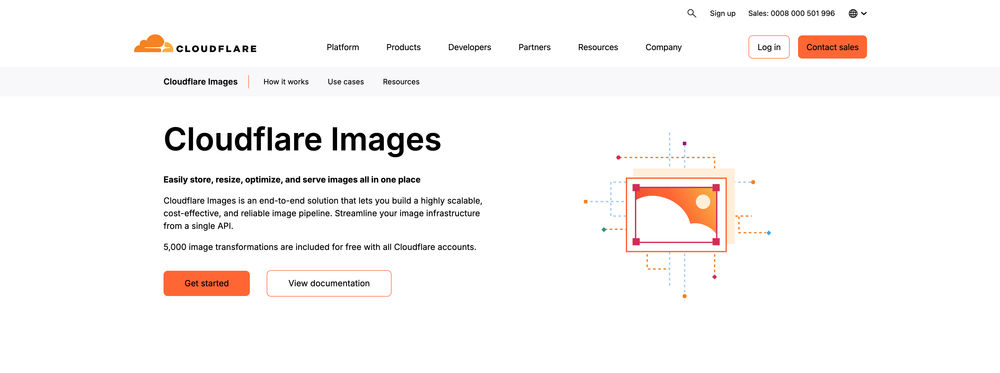Screen dimensions: 1000x373
Task: Click the Cloudflare logo
Action: pos(195,44)
